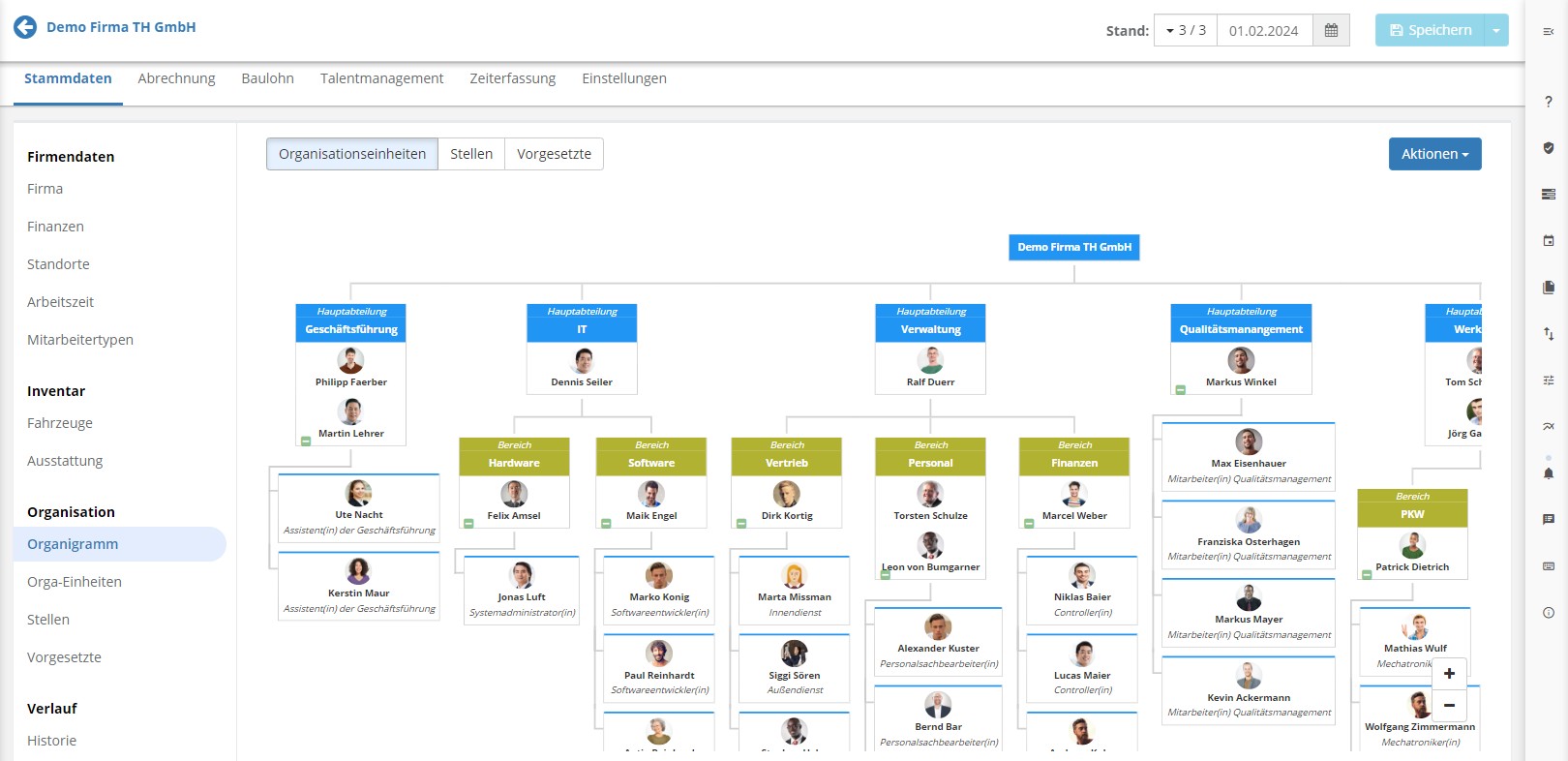Click the Stand date field 01.02.2024
The image size is (1568, 761).
coord(1264,31)
